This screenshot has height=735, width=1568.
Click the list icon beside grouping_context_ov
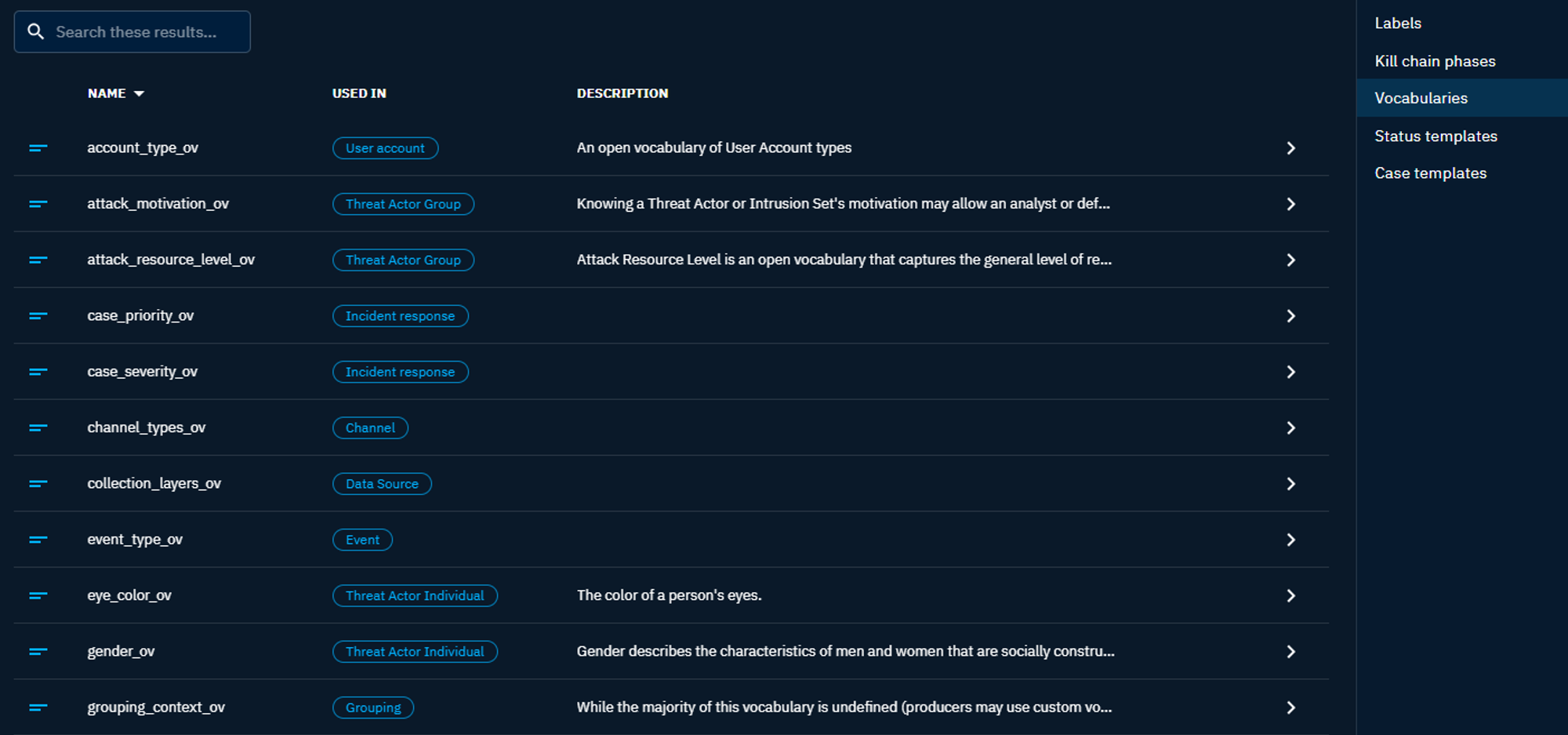click(x=38, y=708)
